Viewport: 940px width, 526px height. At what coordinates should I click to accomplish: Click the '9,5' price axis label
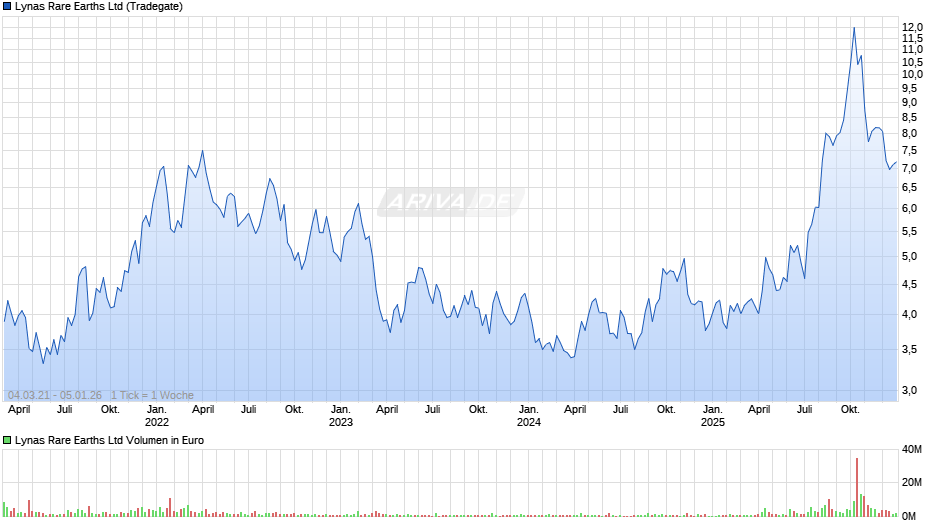point(909,88)
